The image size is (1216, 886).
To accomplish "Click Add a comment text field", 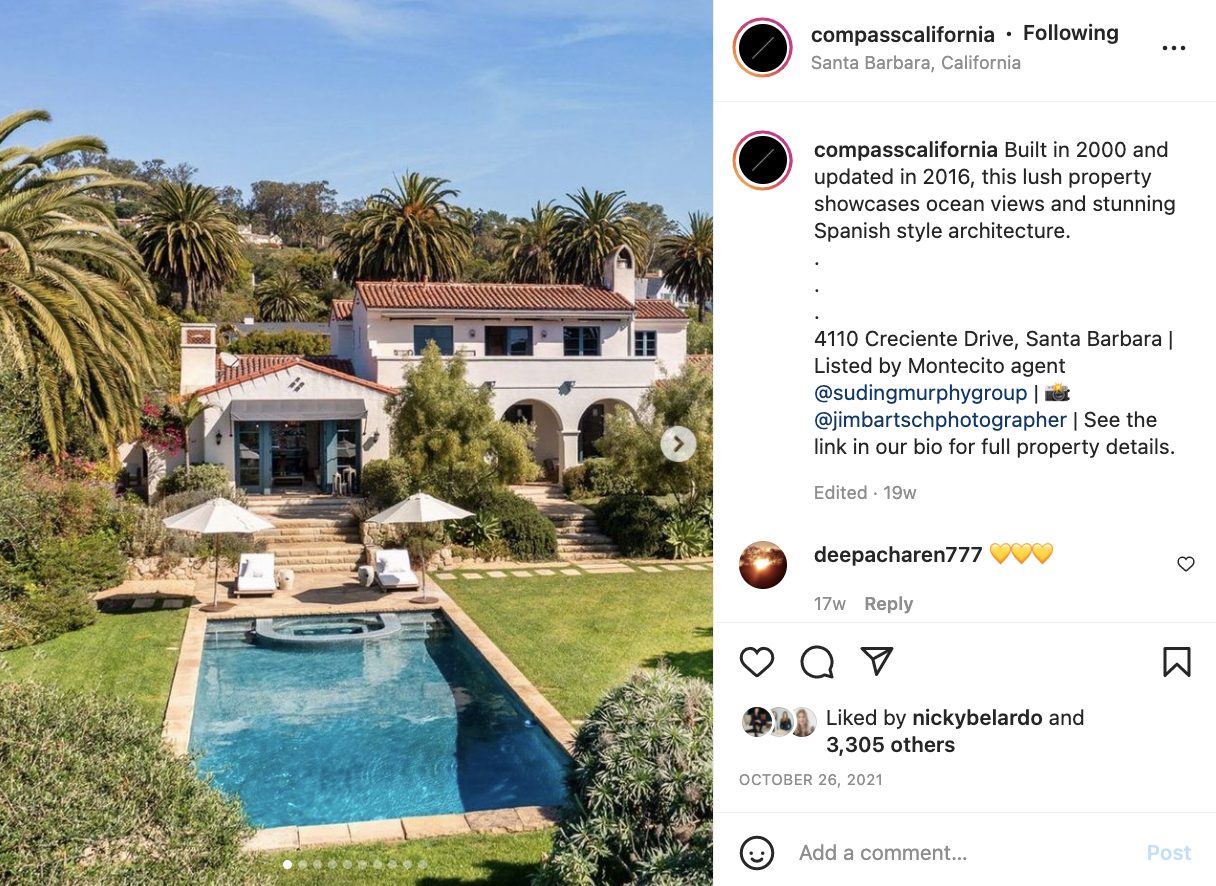I will [x=965, y=853].
